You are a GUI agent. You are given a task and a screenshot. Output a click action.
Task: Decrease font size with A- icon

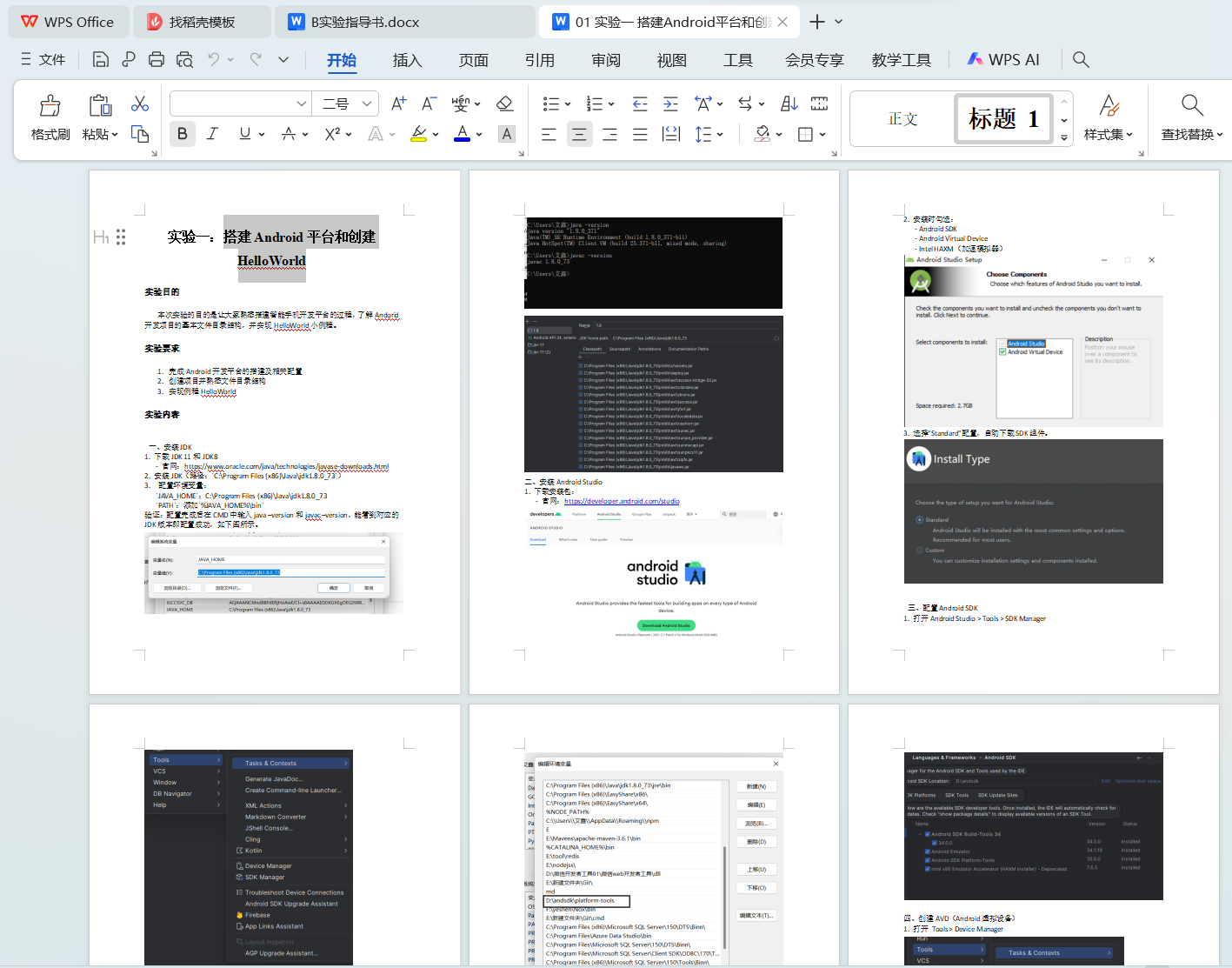point(429,103)
